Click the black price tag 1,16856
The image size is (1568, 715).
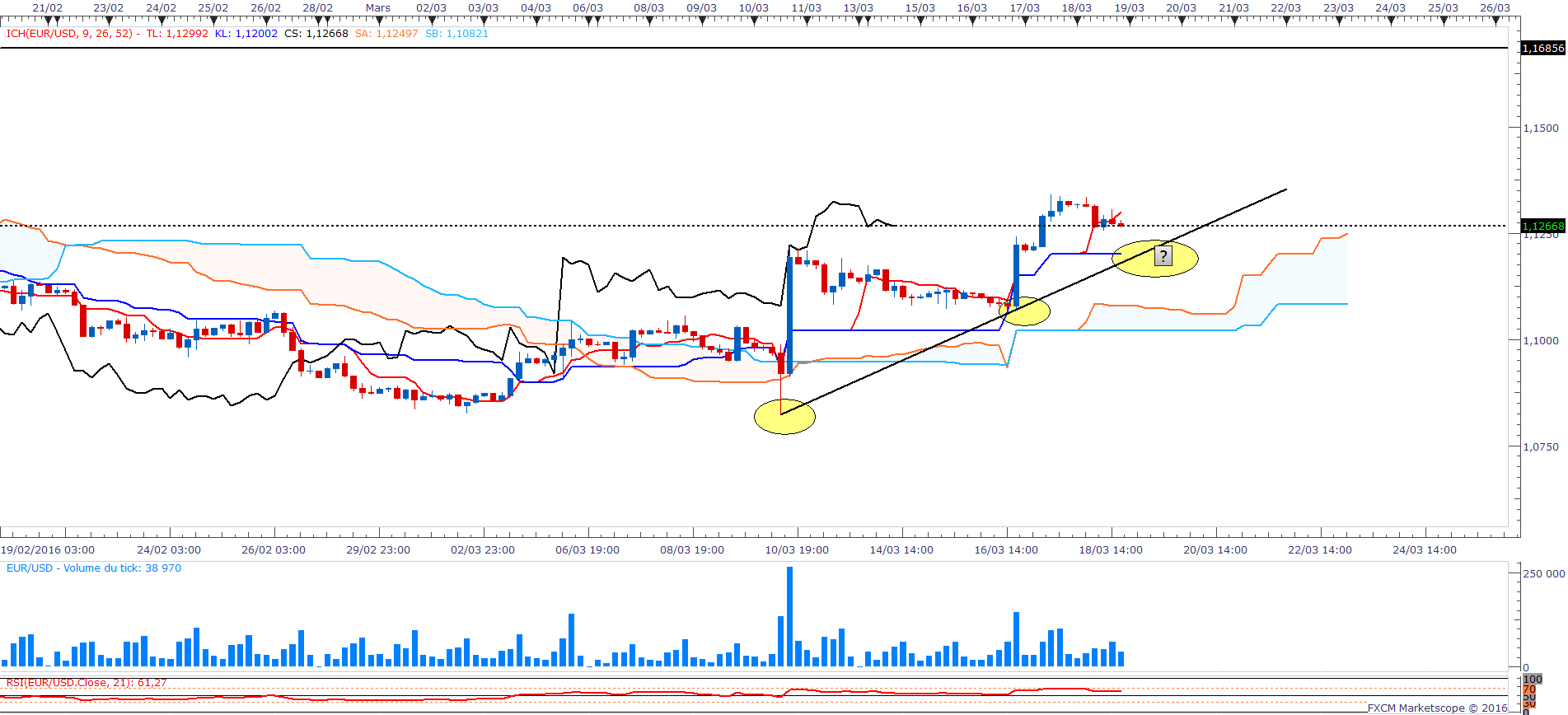(x=1542, y=49)
